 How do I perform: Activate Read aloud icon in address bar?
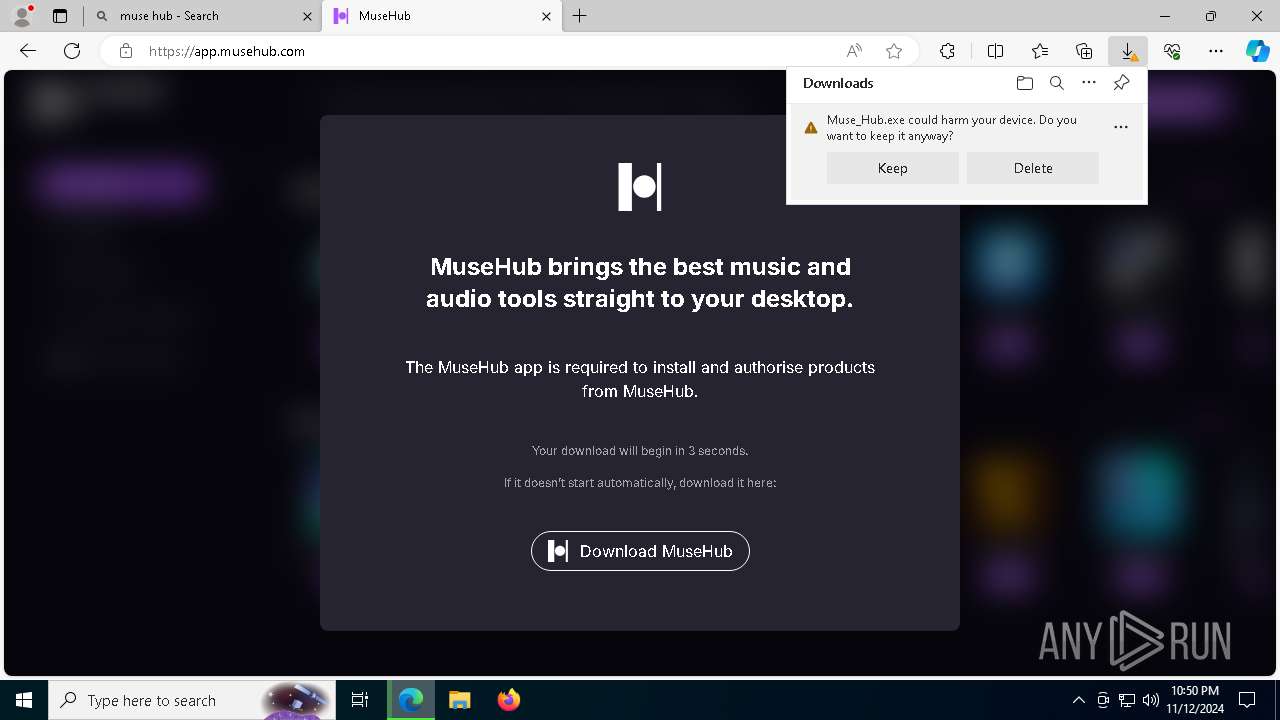coord(854,51)
